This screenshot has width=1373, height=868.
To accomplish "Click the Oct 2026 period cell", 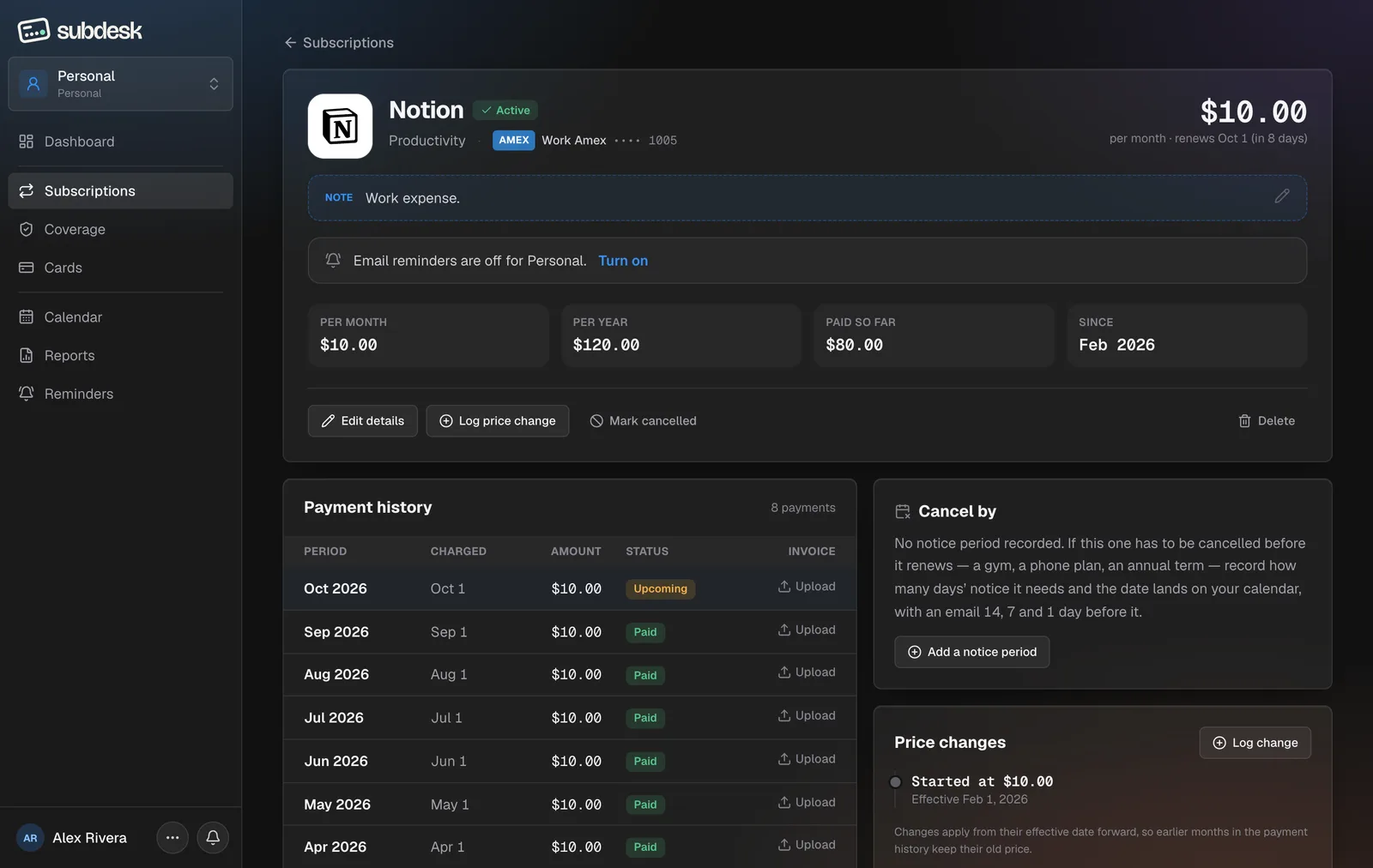I will (336, 588).
